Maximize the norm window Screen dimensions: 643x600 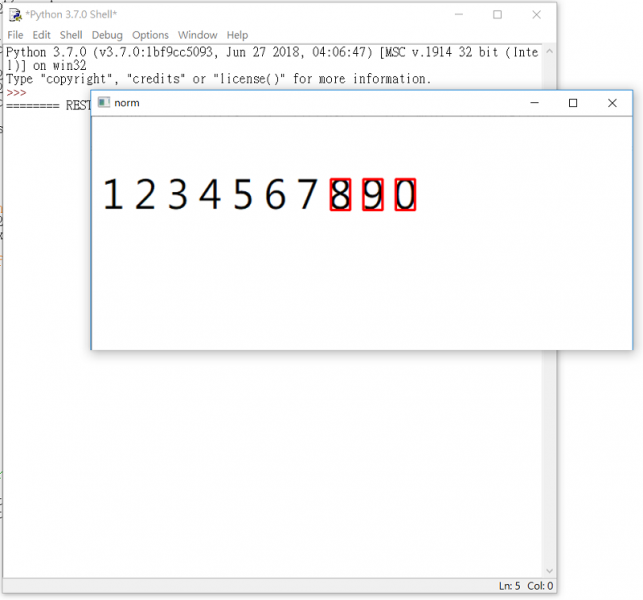[x=573, y=103]
